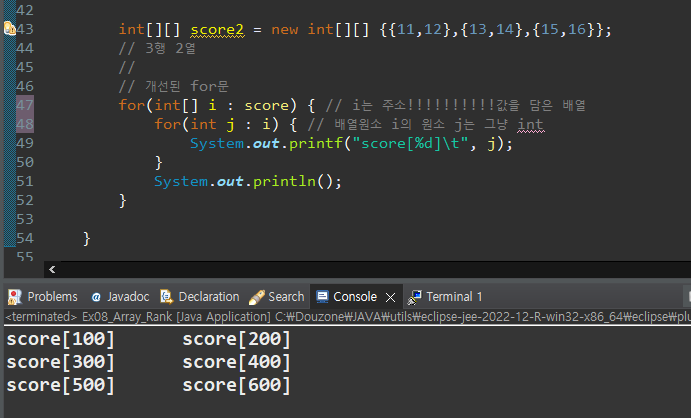Click the Problems tab icon
Viewport: 691px width, 418px height.
(15, 297)
